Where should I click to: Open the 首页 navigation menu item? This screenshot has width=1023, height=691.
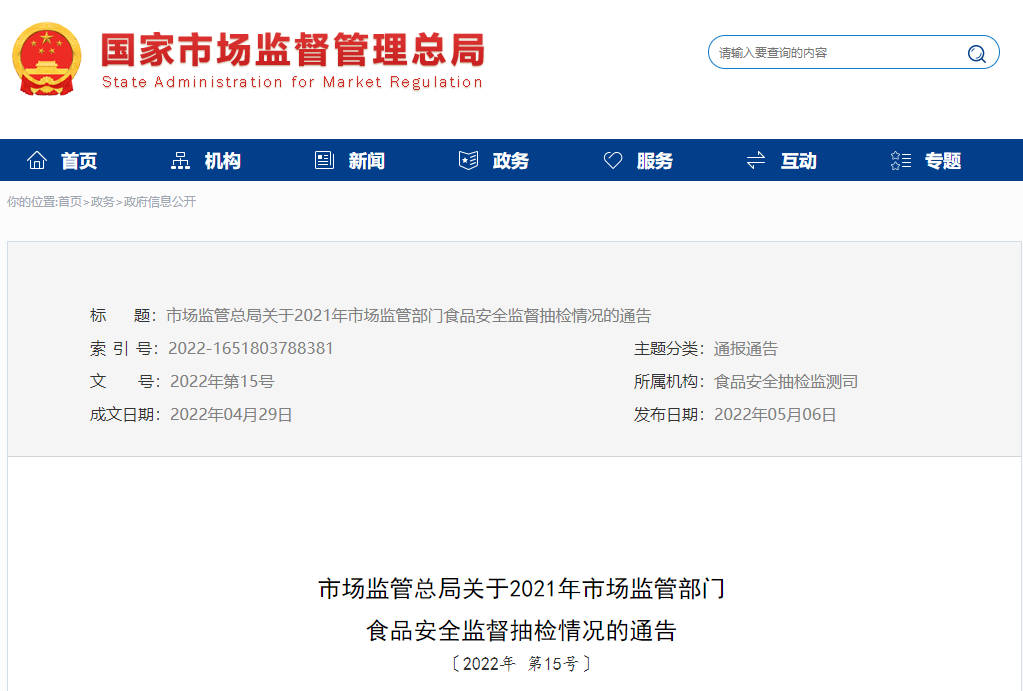[79, 161]
